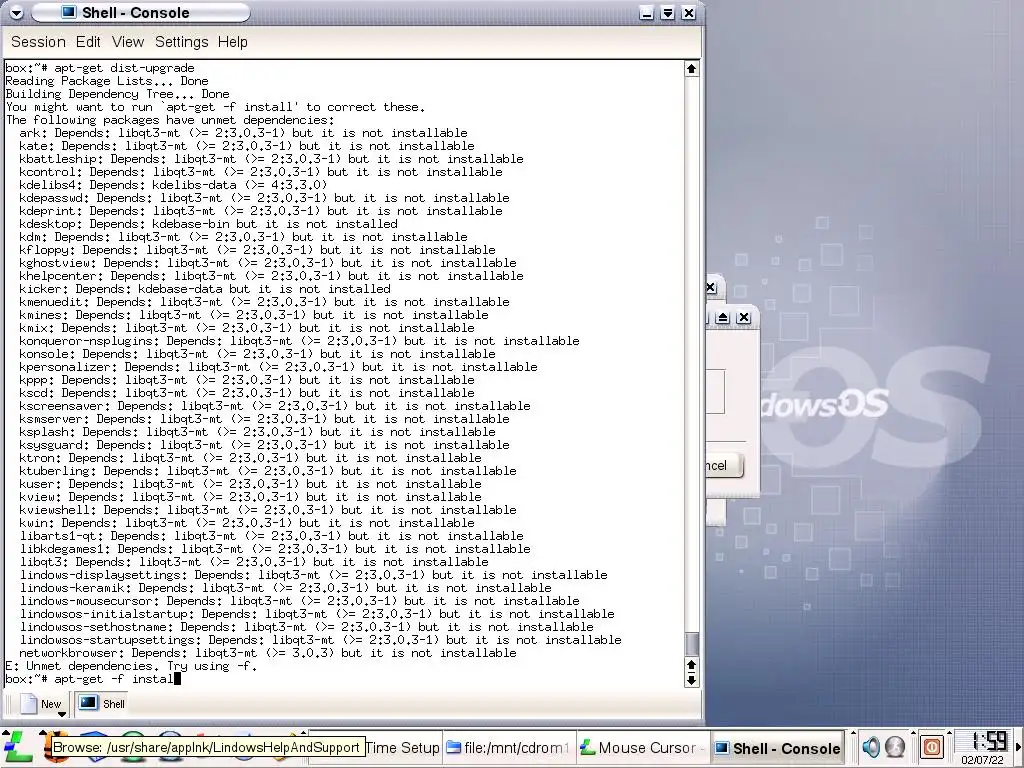The image size is (1024, 768).
Task: Shade the Shell - Console window
Action: [x=667, y=13]
